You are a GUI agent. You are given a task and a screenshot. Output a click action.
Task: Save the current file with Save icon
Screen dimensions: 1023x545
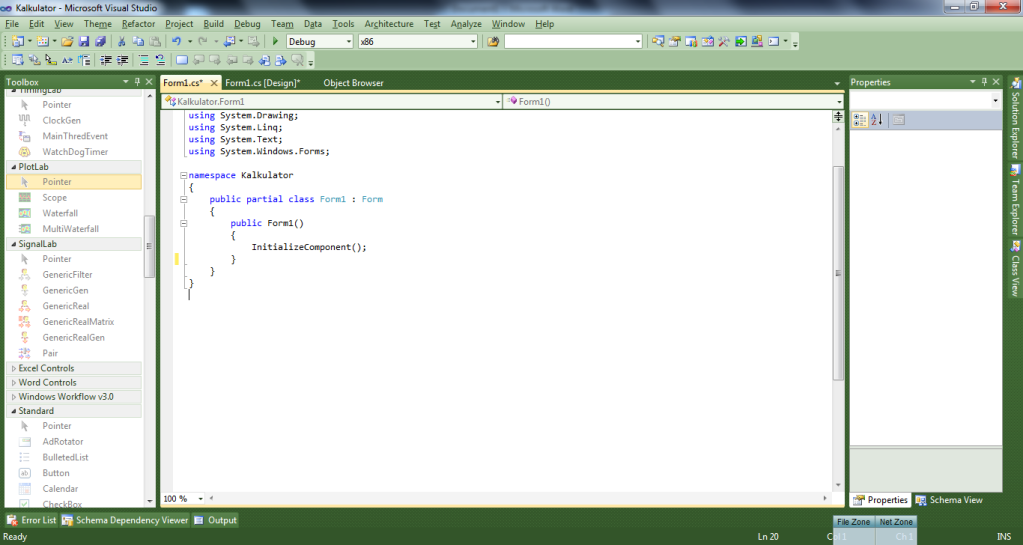(84, 41)
